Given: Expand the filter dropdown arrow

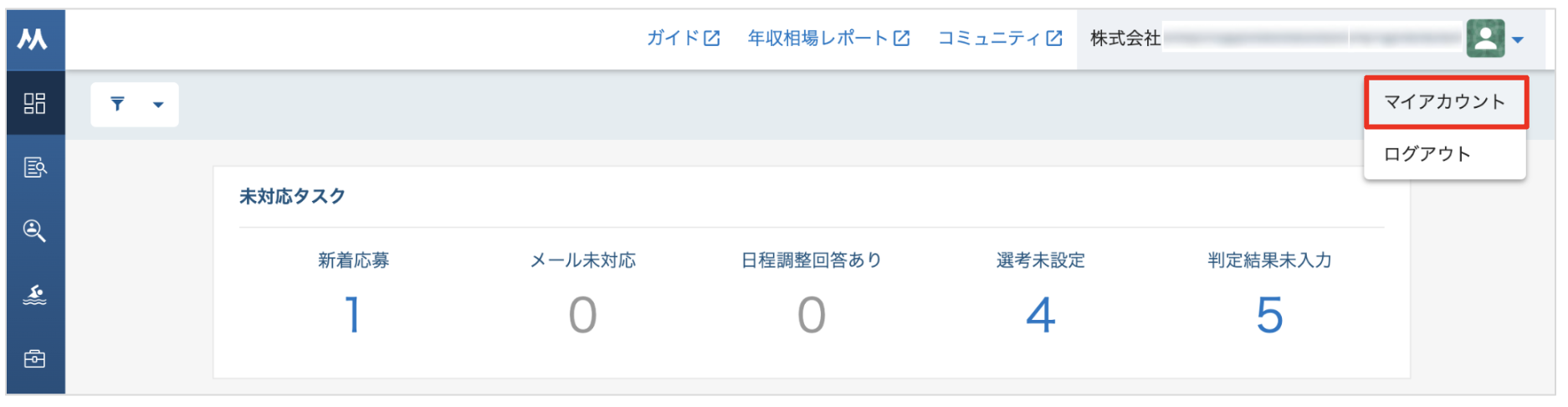Looking at the screenshot, I should pos(158,105).
